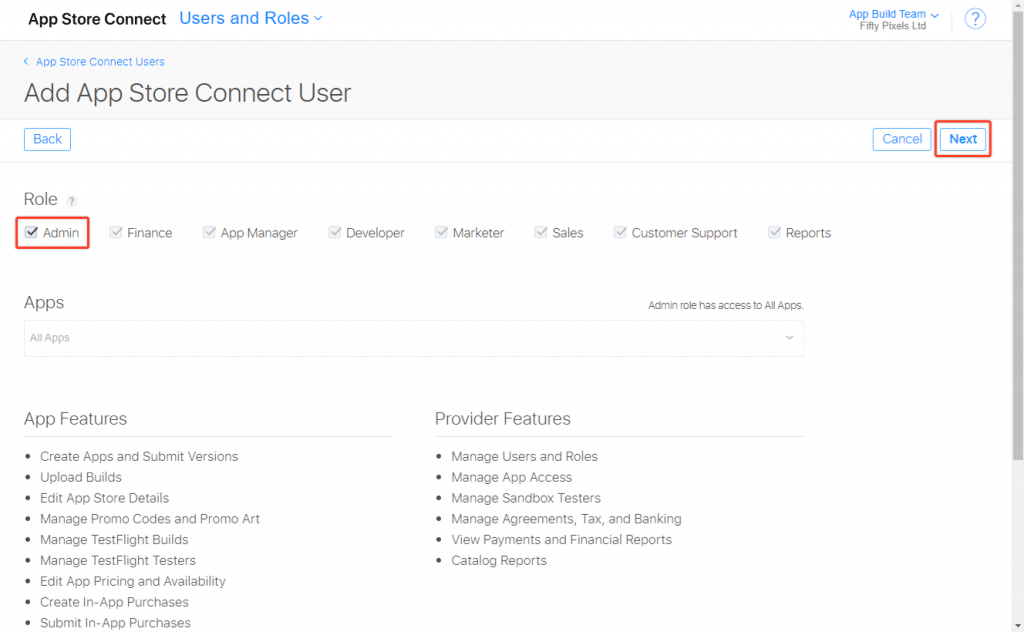Toggle the Admin role checkbox

point(31,232)
